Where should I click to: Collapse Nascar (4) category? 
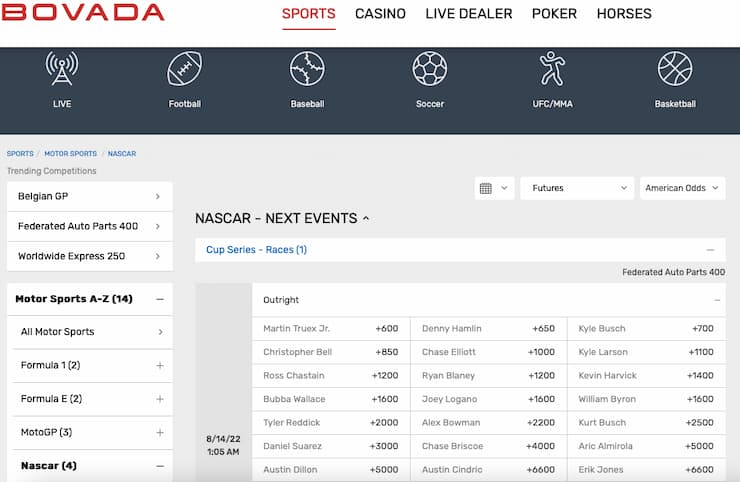click(160, 466)
